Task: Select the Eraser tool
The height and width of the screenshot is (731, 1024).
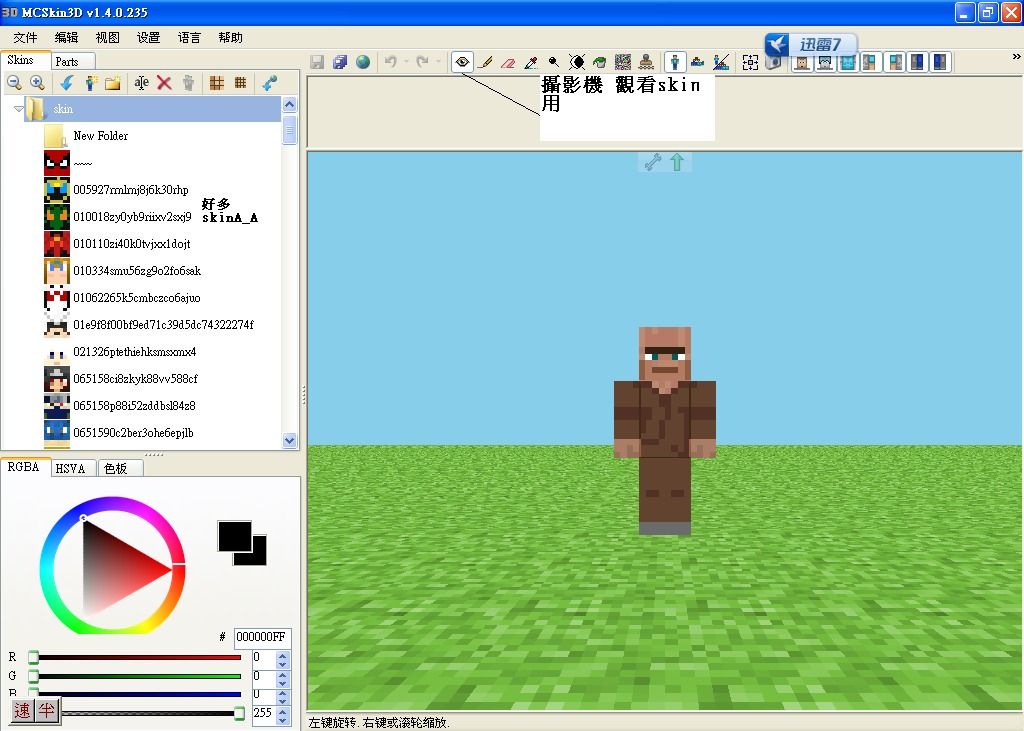Action: pos(508,62)
